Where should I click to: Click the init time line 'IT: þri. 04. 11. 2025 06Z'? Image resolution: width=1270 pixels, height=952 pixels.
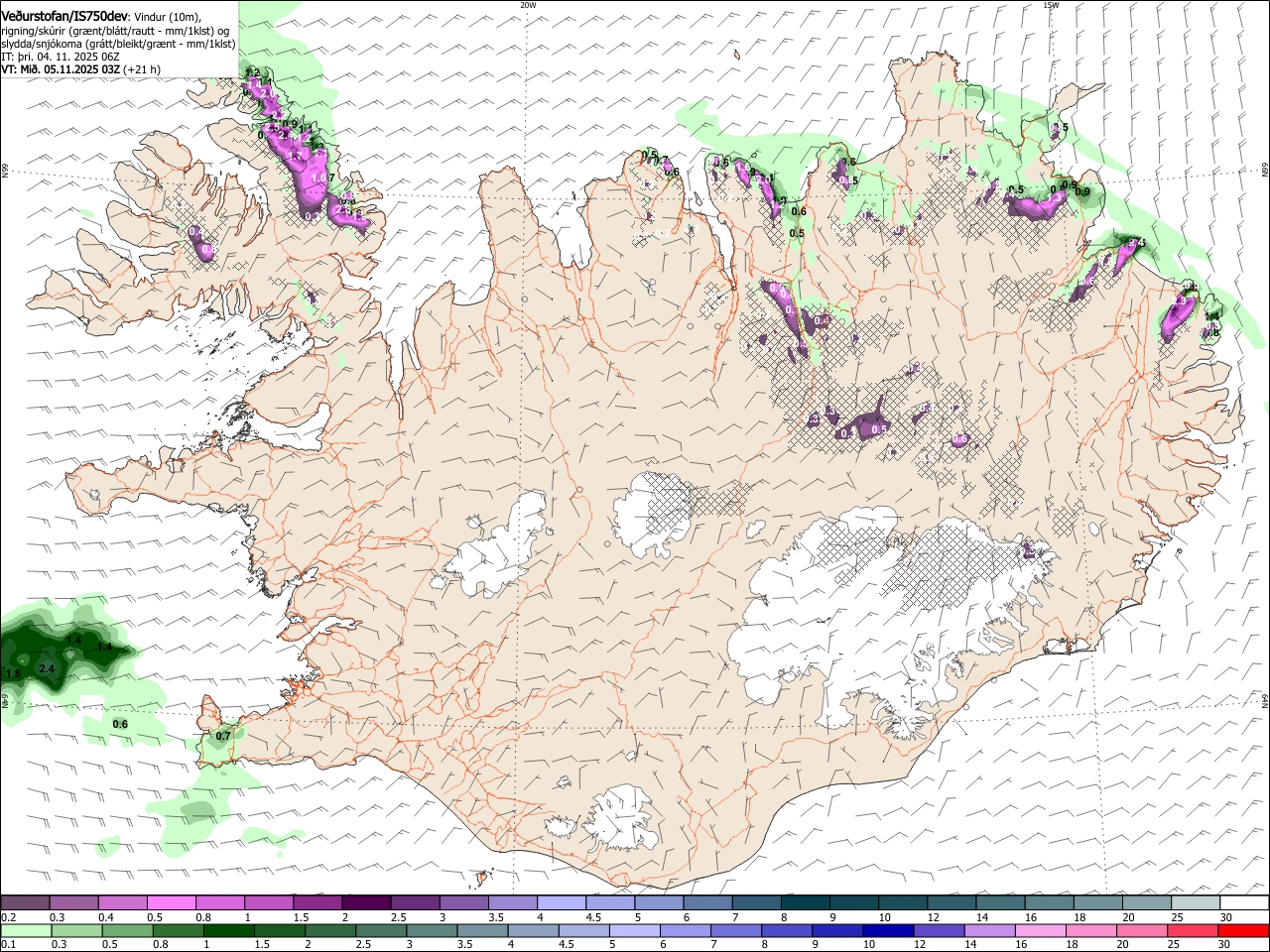tap(61, 57)
